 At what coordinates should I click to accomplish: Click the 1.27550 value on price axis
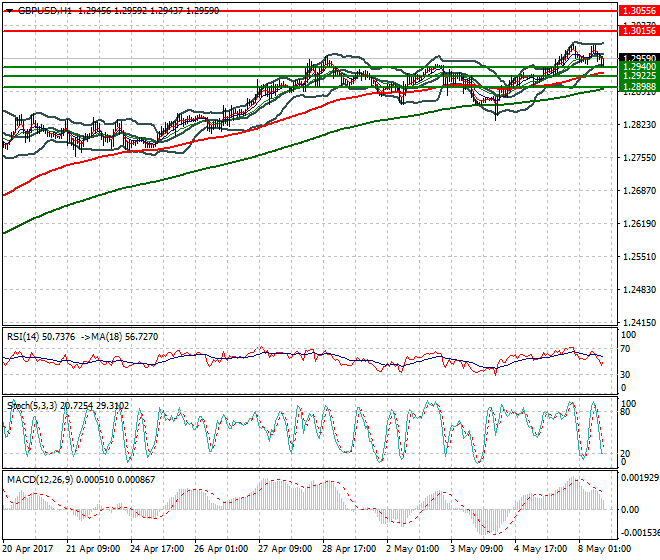tap(639, 158)
